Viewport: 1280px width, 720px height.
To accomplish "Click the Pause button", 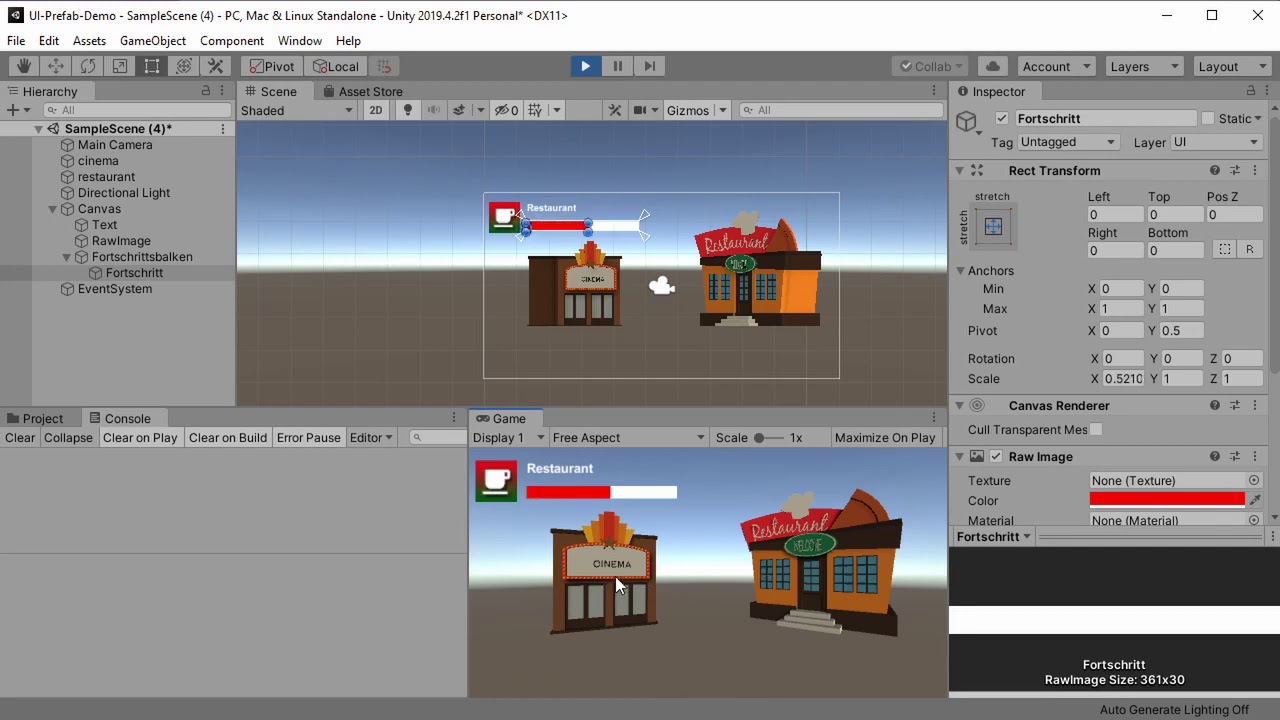I will tap(617, 66).
